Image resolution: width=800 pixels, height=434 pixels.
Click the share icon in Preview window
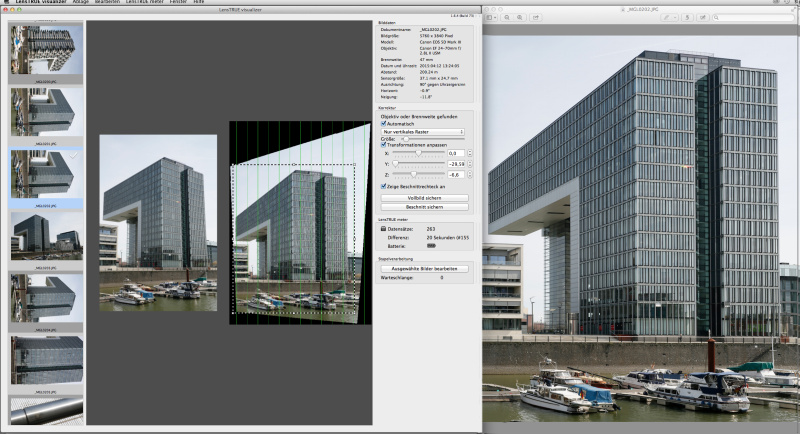(536, 17)
